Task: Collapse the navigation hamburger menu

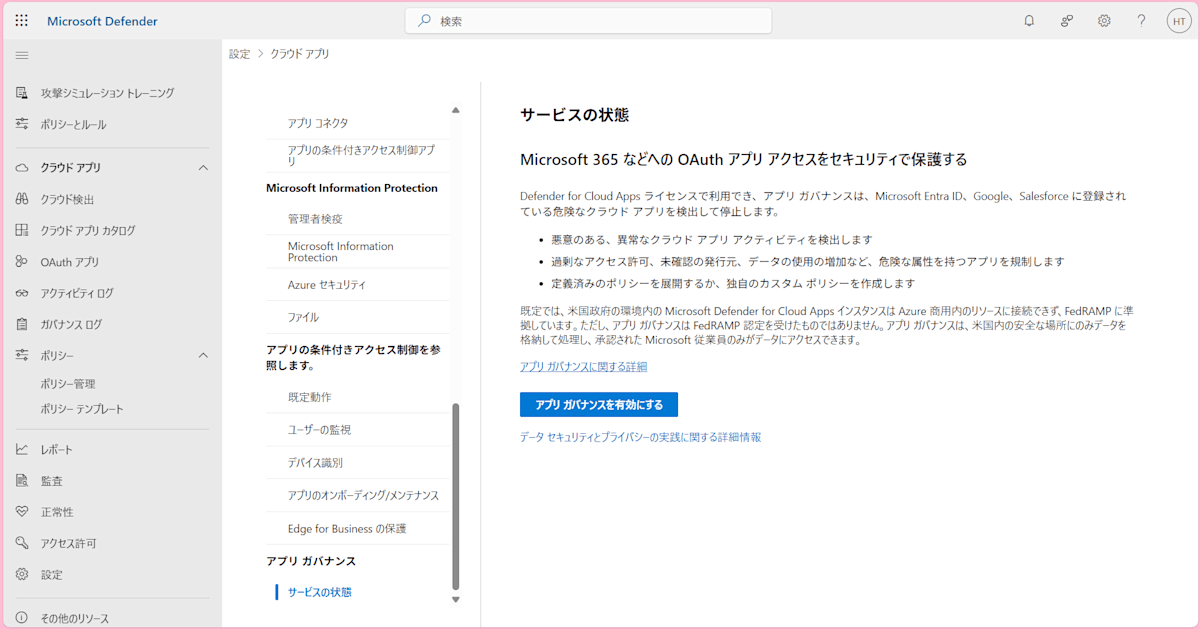Action: 22,55
